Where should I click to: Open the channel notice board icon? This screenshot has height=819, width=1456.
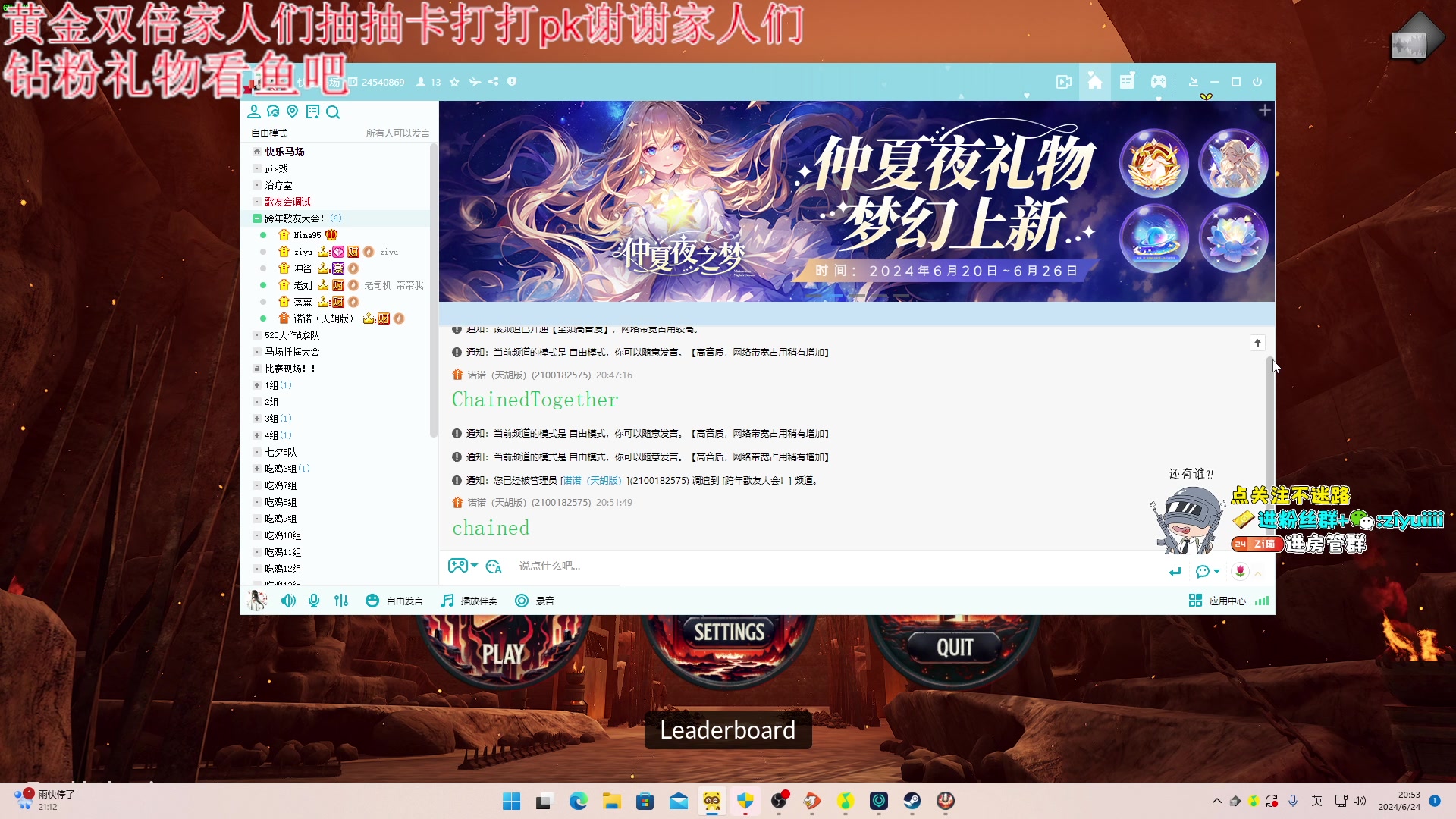tap(312, 112)
